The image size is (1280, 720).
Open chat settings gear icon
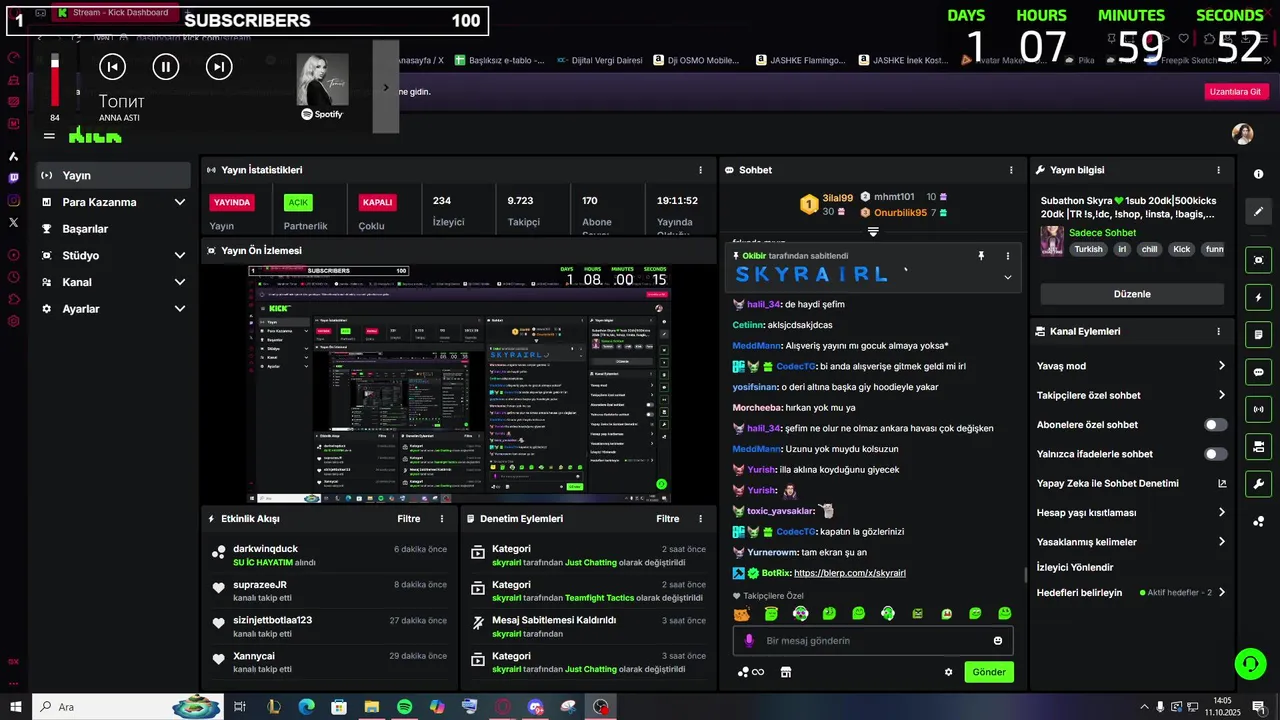point(948,672)
